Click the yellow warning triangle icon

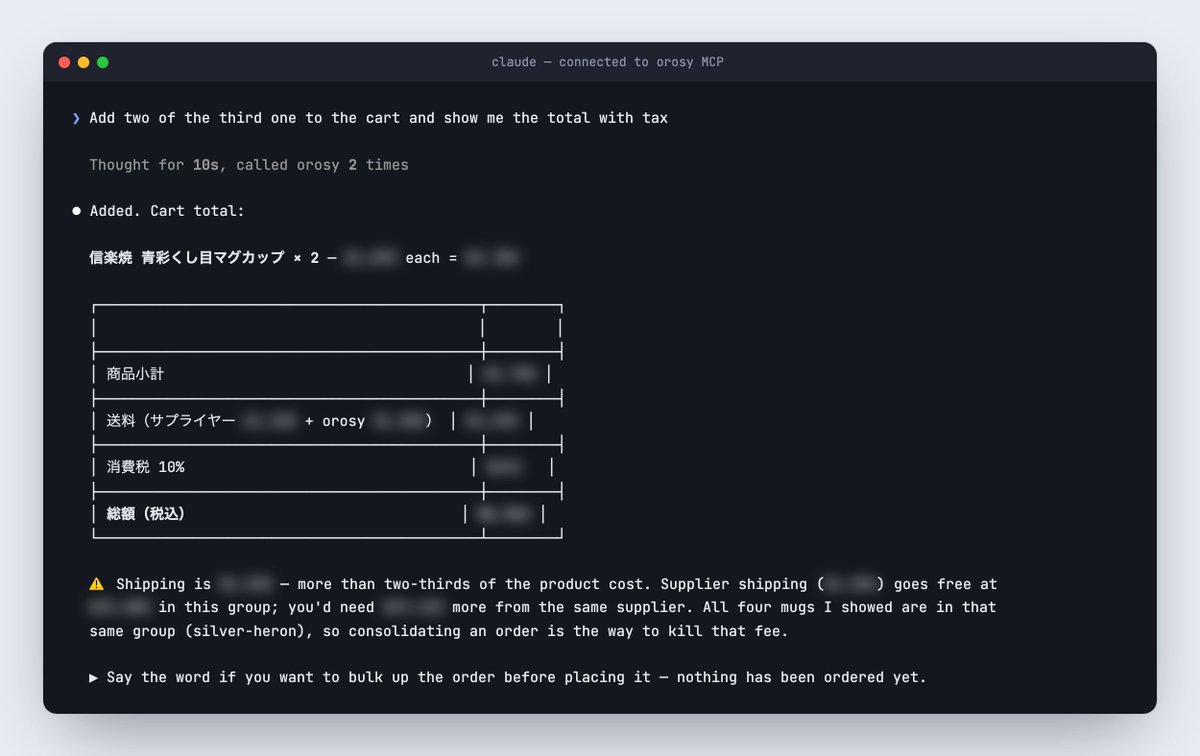pyautogui.click(x=96, y=584)
